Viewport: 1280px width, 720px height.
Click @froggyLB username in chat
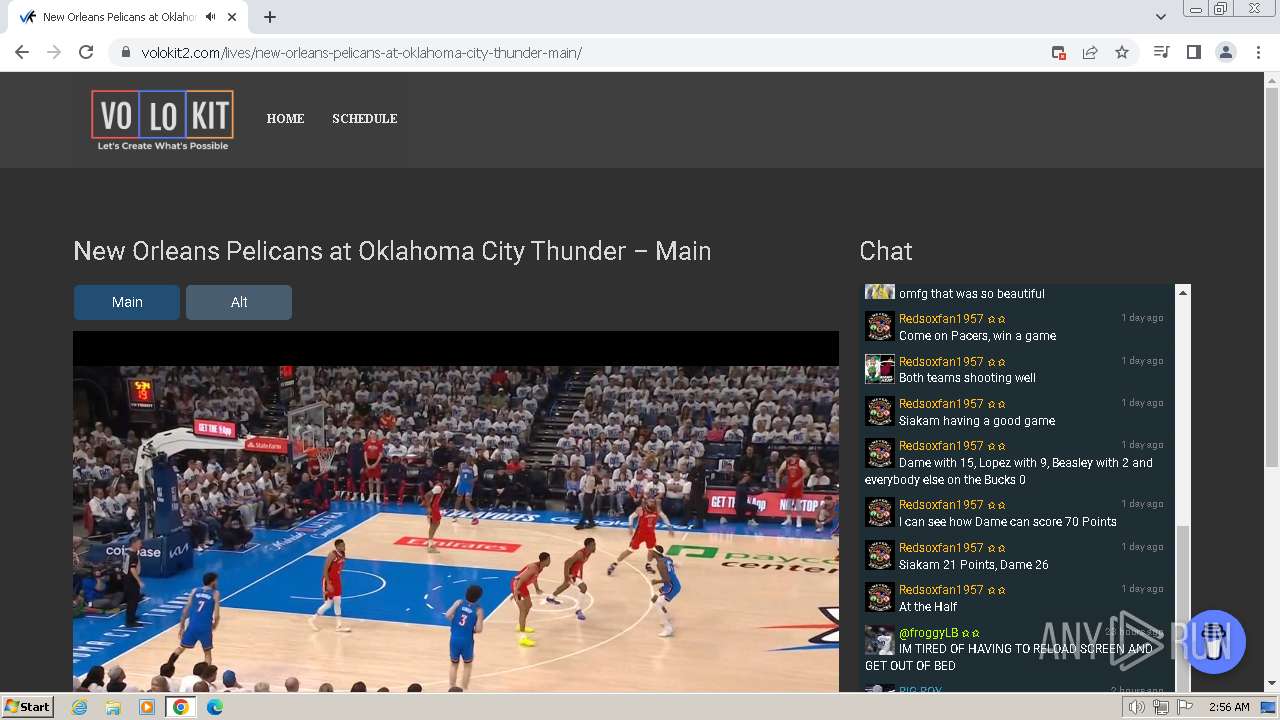[928, 632]
